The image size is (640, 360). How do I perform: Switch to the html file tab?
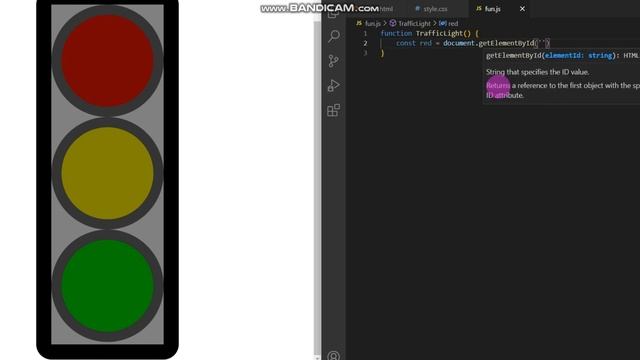pos(387,9)
